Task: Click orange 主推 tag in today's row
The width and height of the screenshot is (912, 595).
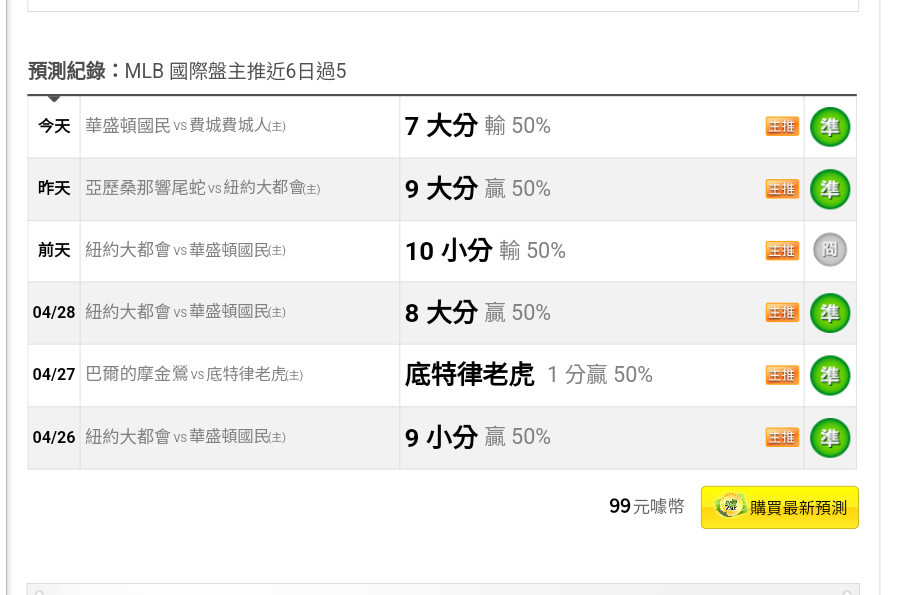Action: [x=782, y=126]
